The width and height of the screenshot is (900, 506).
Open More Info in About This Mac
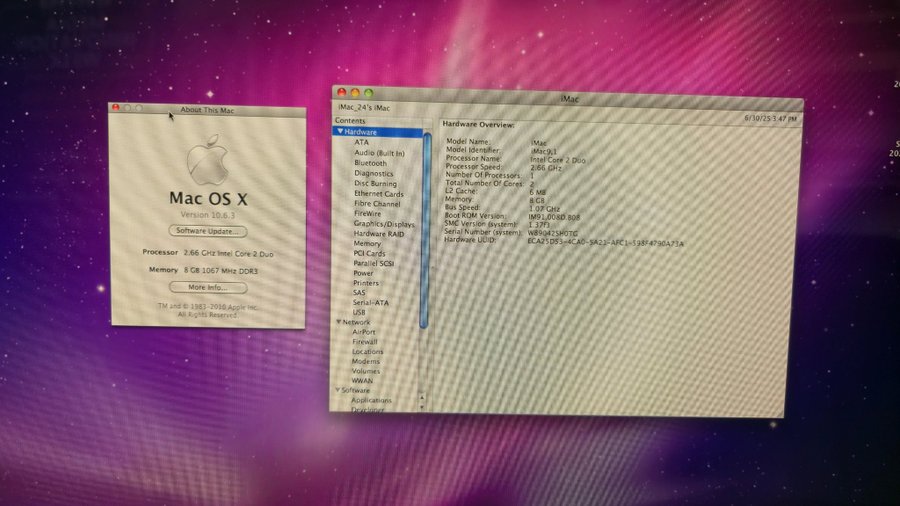pyautogui.click(x=207, y=287)
